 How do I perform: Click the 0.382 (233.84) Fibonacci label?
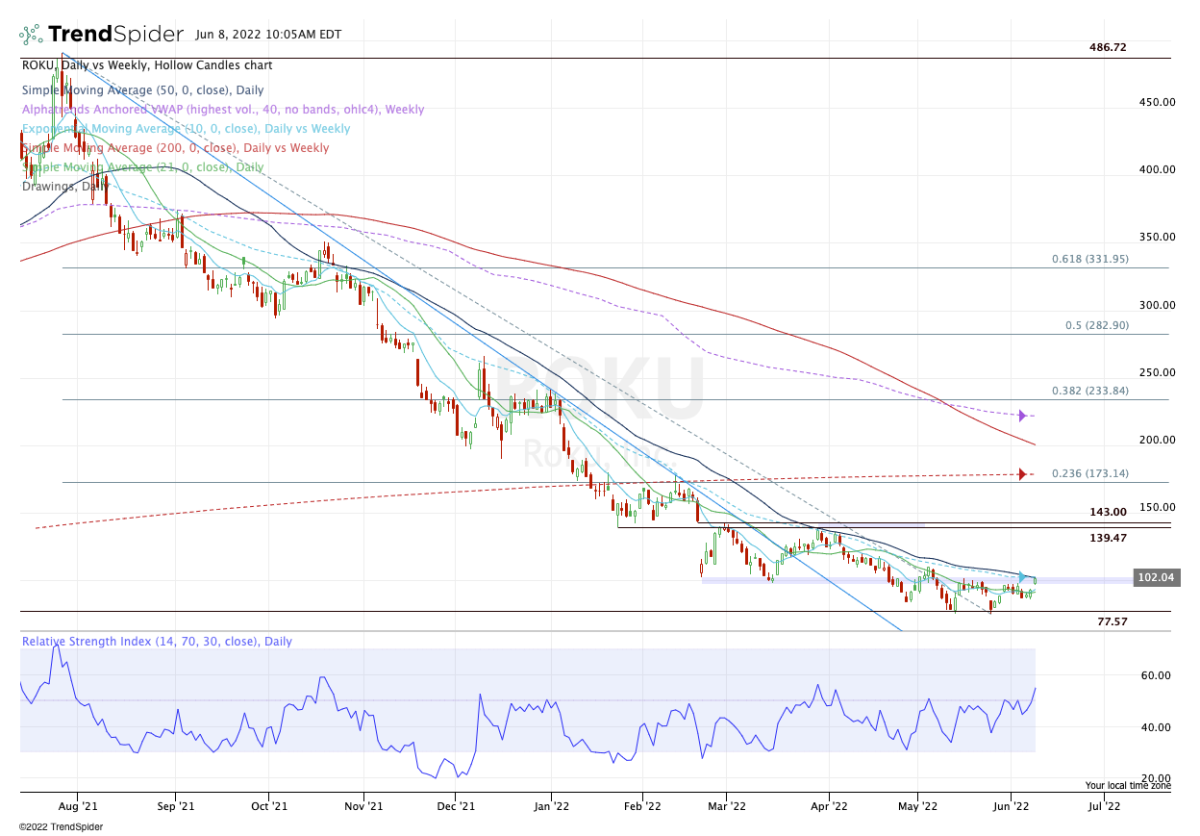tap(1090, 391)
